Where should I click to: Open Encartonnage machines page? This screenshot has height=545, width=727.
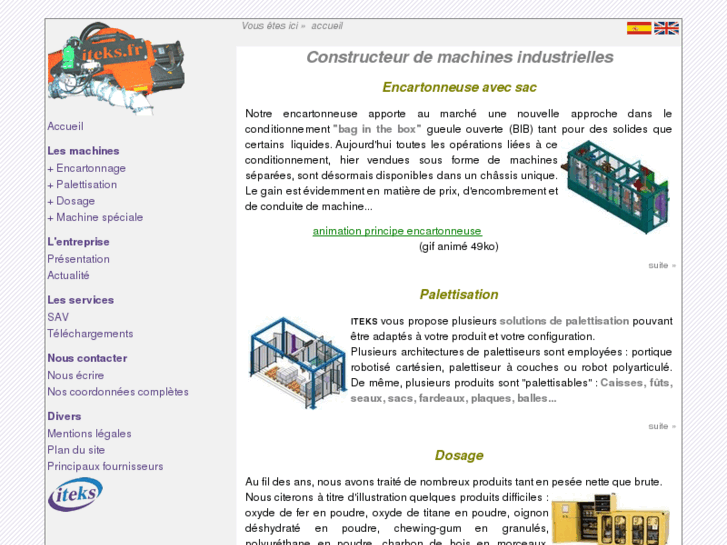(91, 168)
